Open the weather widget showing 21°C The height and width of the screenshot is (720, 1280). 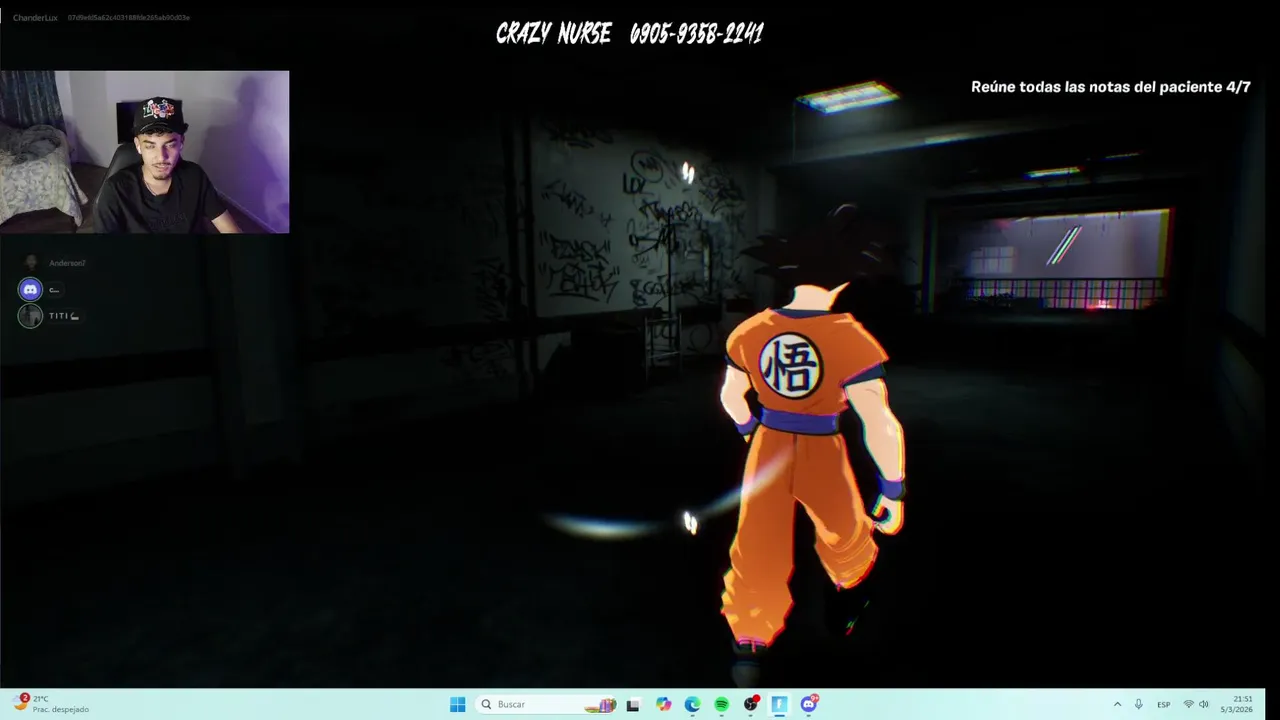click(50, 704)
